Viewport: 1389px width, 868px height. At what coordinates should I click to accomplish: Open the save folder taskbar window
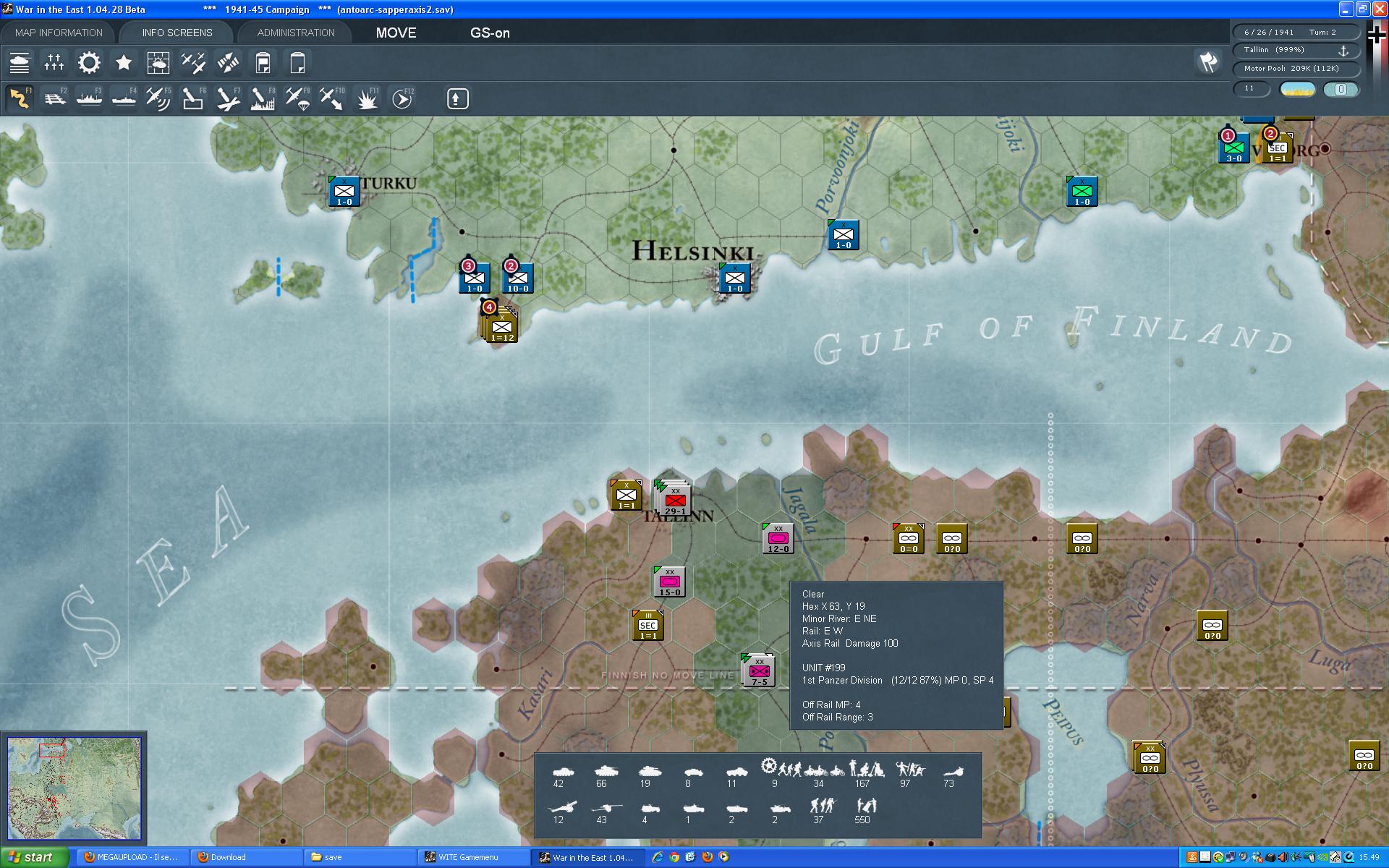[360, 857]
